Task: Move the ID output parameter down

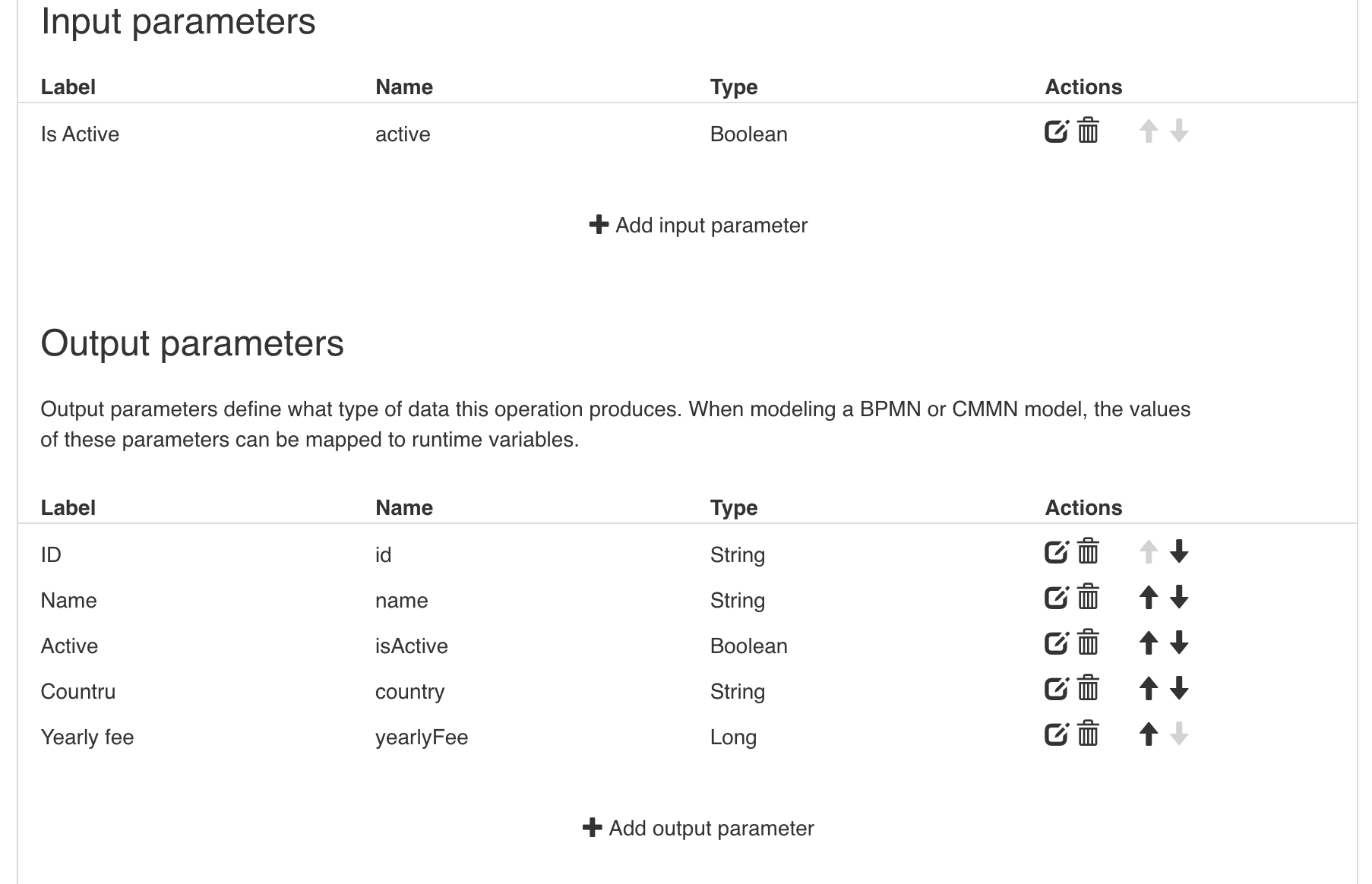Action: pyautogui.click(x=1178, y=552)
